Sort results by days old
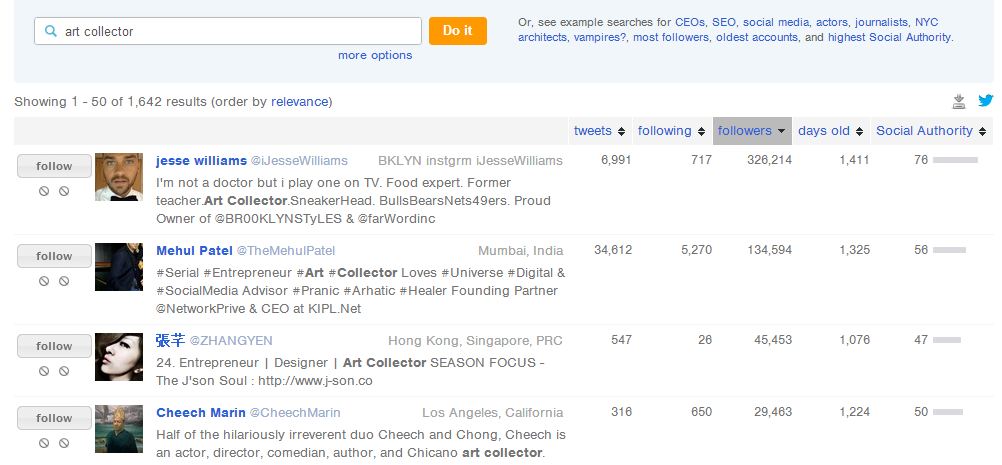 829,131
